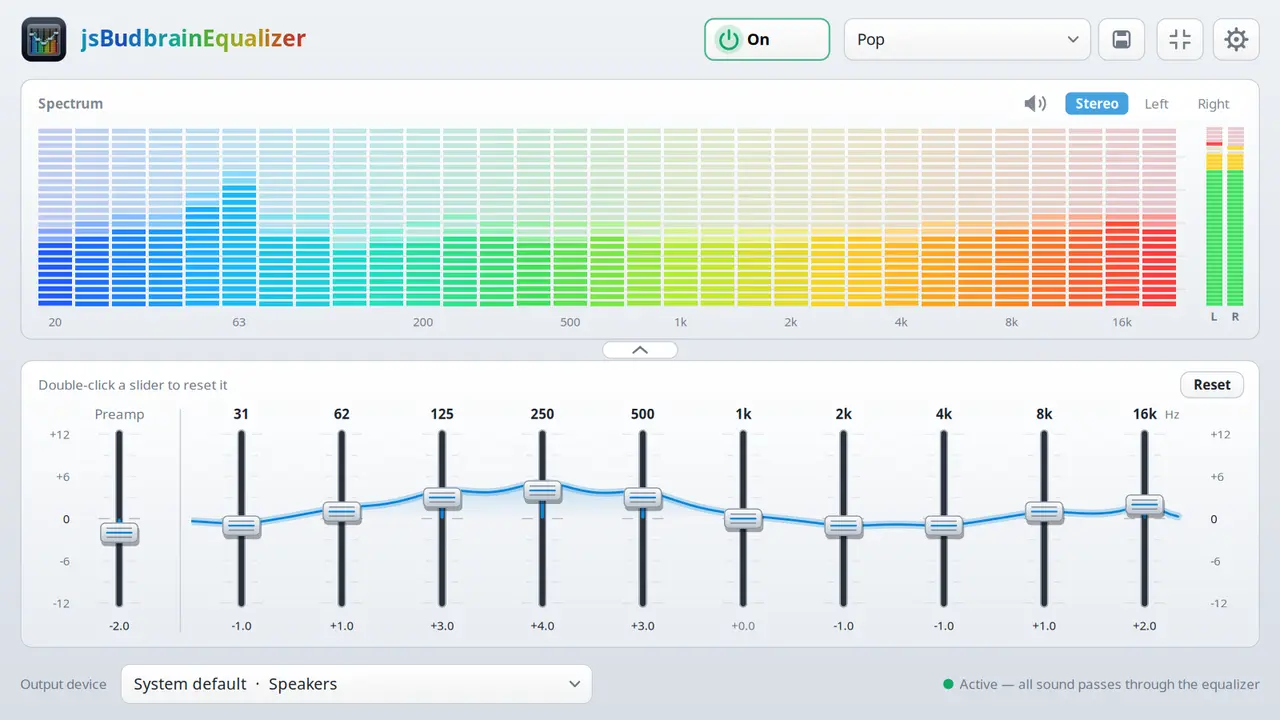Open the Pop preset dropdown

click(967, 40)
